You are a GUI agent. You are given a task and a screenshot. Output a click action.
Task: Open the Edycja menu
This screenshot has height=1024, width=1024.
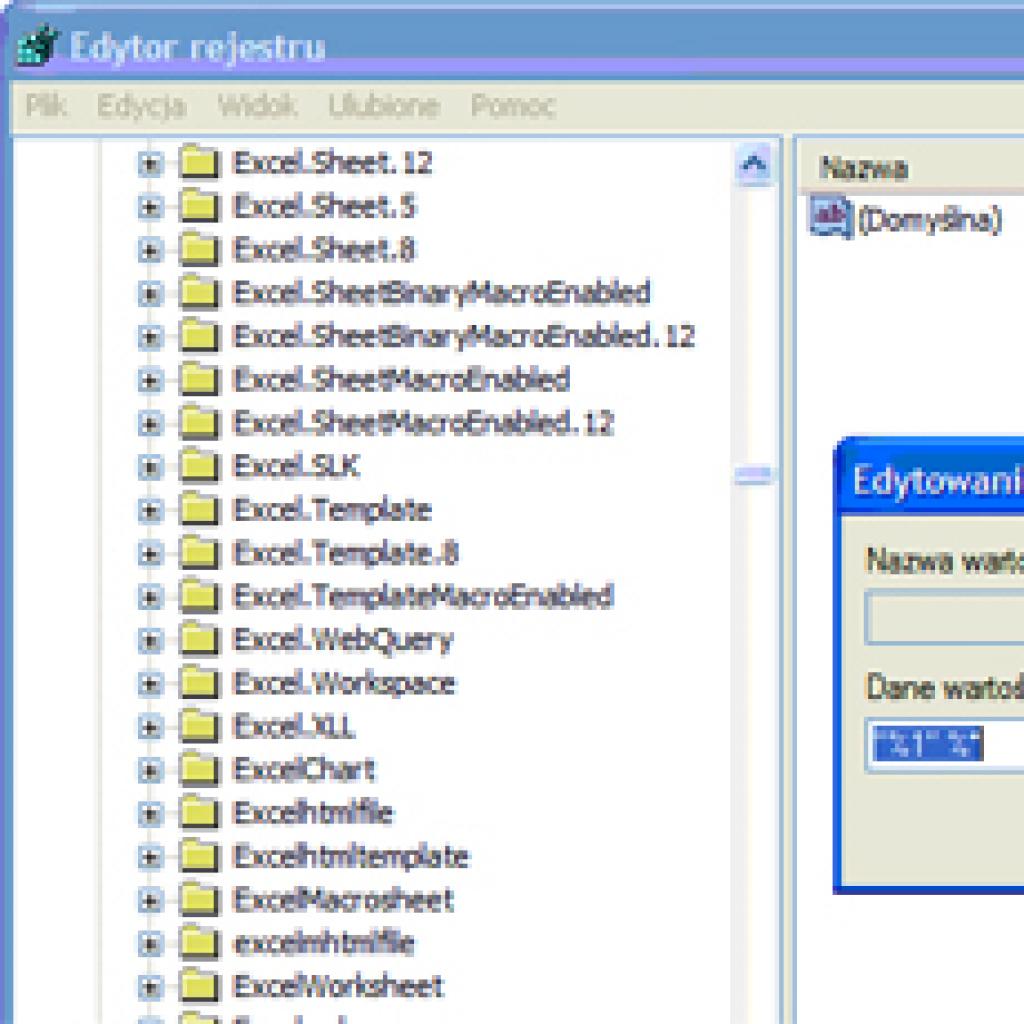pyautogui.click(x=141, y=105)
